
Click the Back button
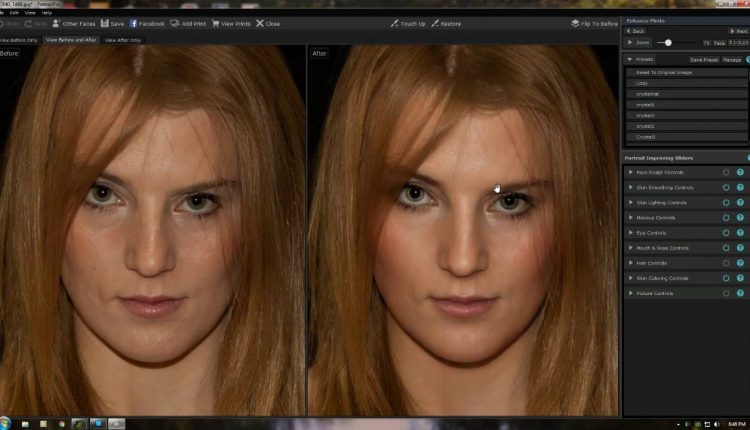pos(636,31)
